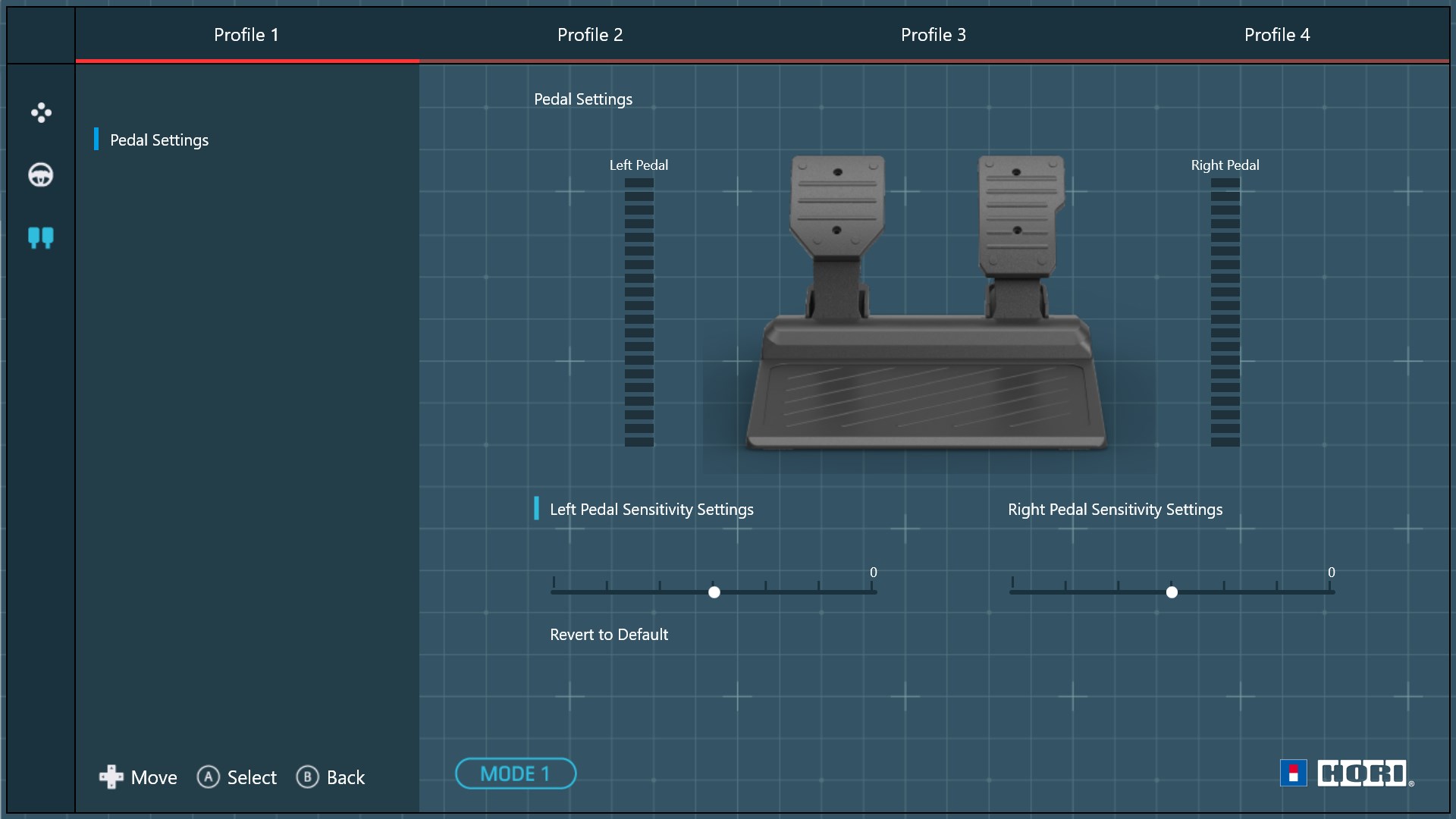Screen dimensions: 1456x819
Task: Click Right Pedal Sensitivity slider handle
Action: [1172, 592]
